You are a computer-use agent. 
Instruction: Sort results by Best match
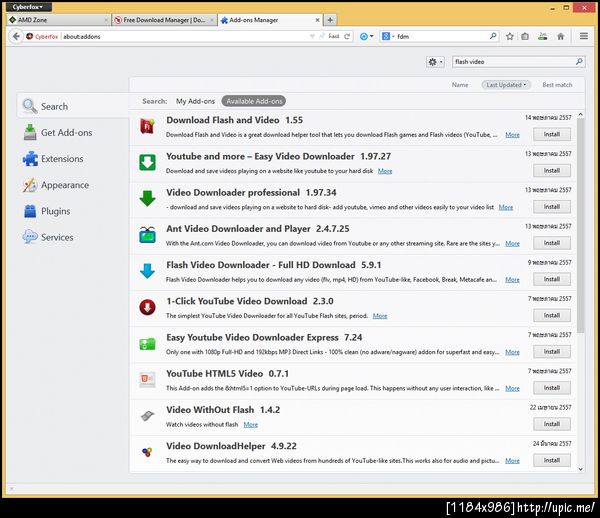pos(557,85)
